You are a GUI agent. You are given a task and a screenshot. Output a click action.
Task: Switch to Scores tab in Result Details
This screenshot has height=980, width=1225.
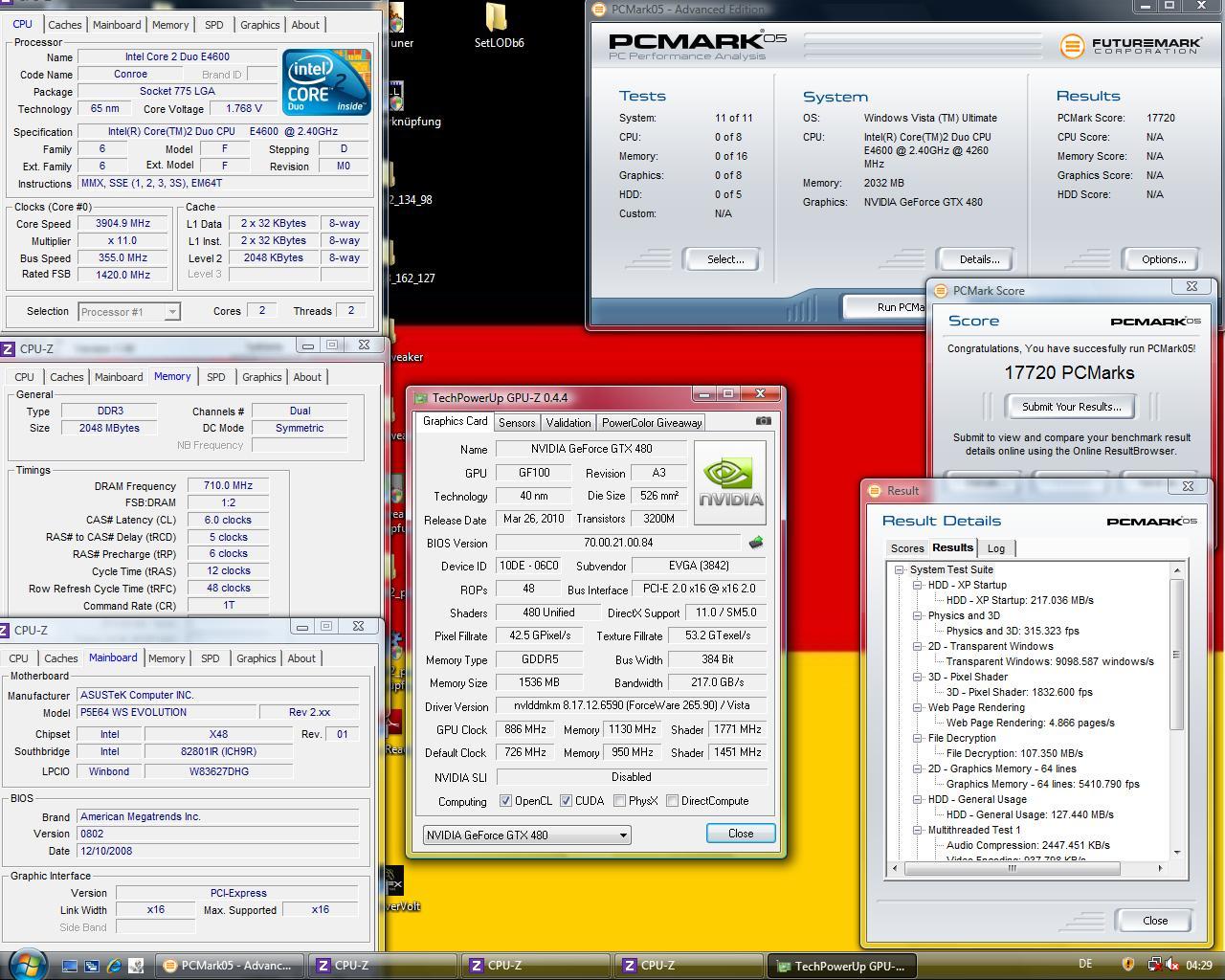(x=907, y=548)
